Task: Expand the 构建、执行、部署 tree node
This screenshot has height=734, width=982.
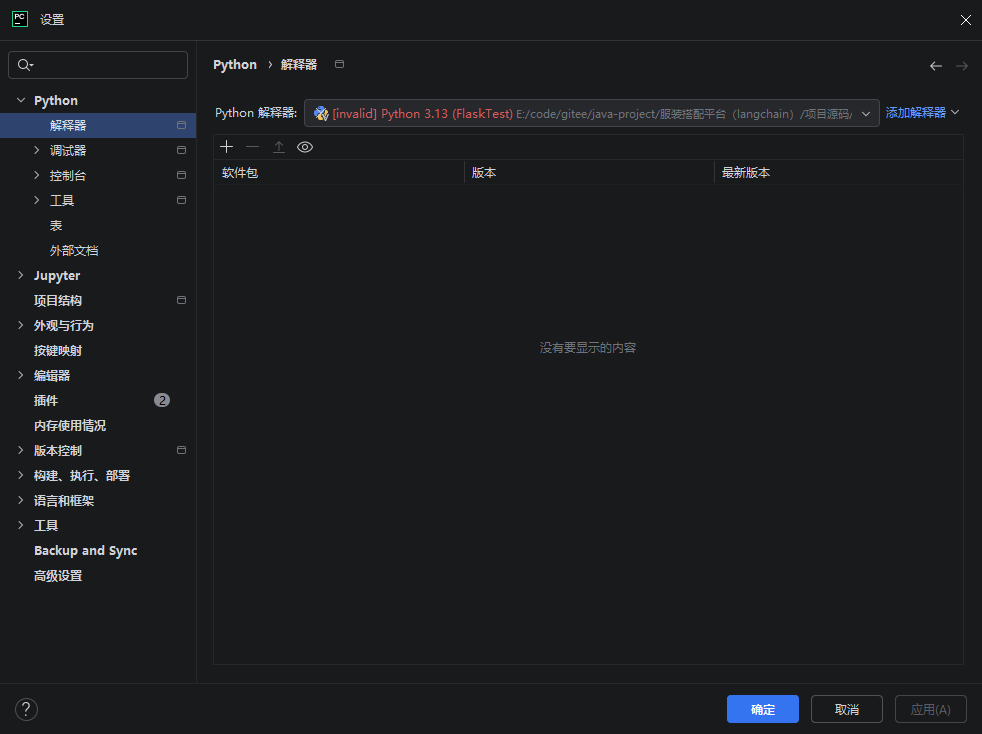Action: 21,475
